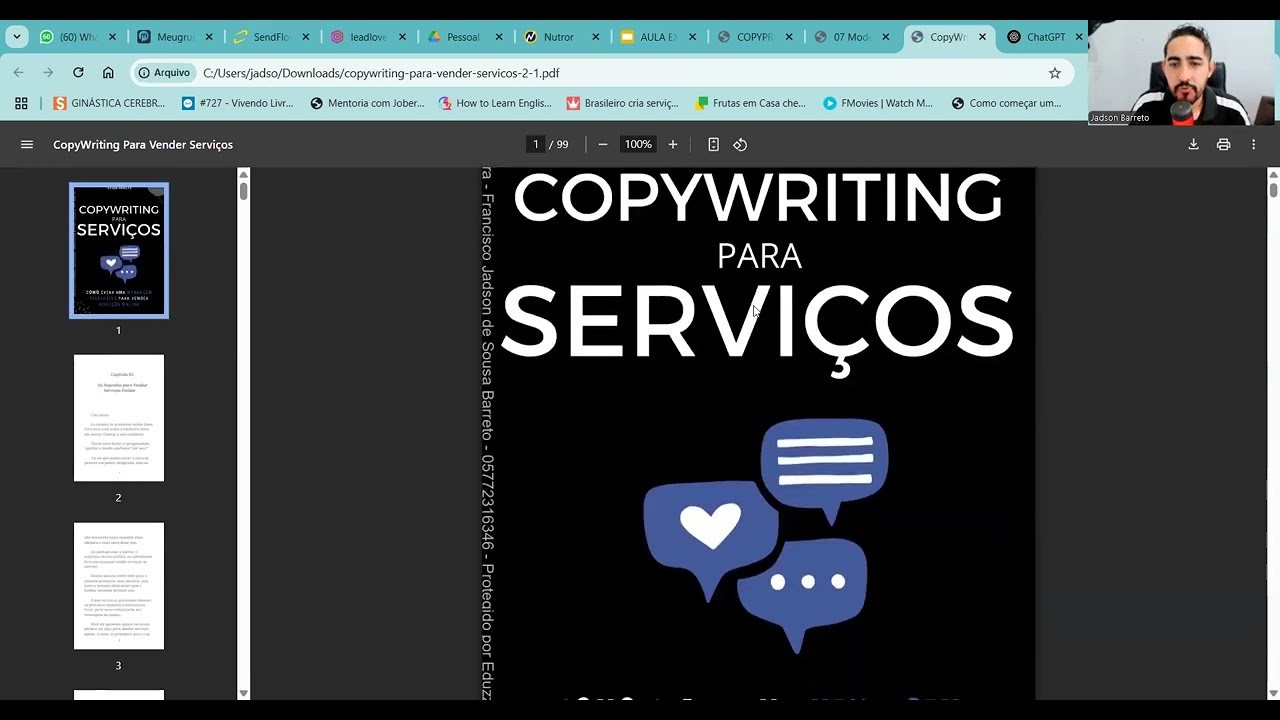Open #727 - Vivendo Livr... bookmark

pos(237,103)
